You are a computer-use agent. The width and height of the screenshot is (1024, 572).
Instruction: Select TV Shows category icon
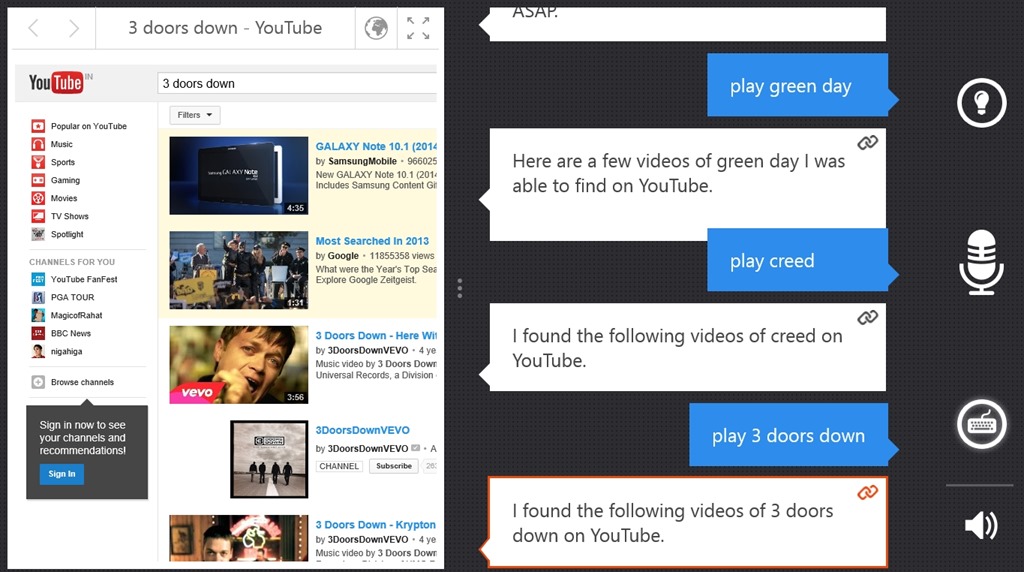[39, 216]
